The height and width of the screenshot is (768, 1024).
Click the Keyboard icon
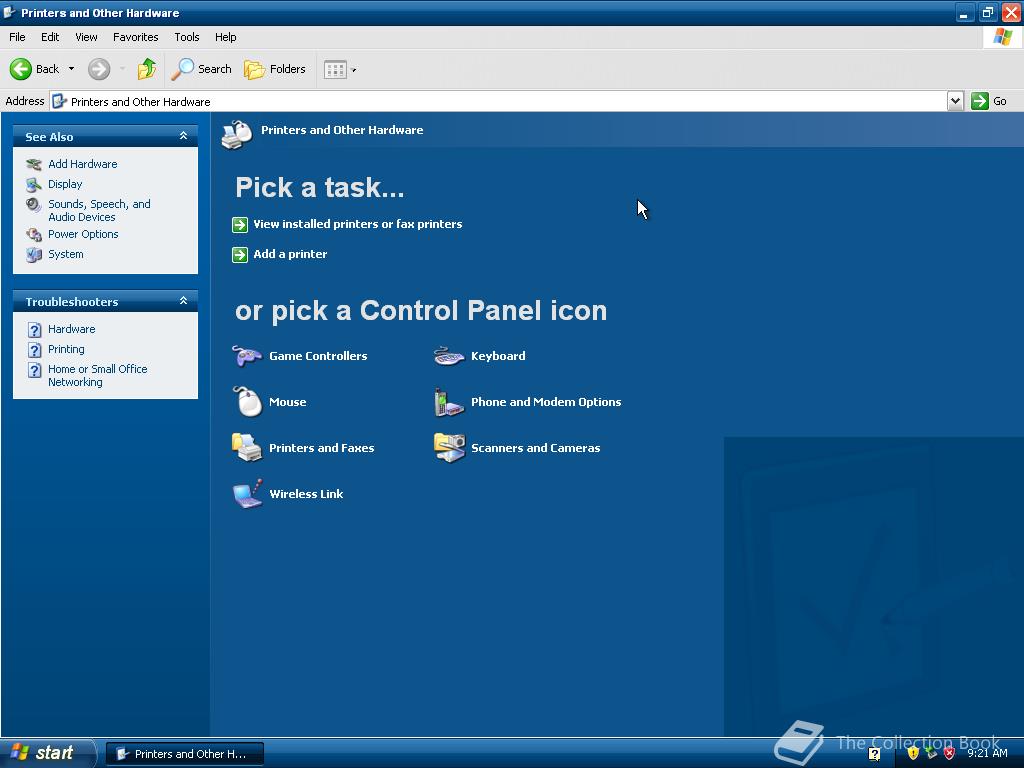click(x=449, y=356)
